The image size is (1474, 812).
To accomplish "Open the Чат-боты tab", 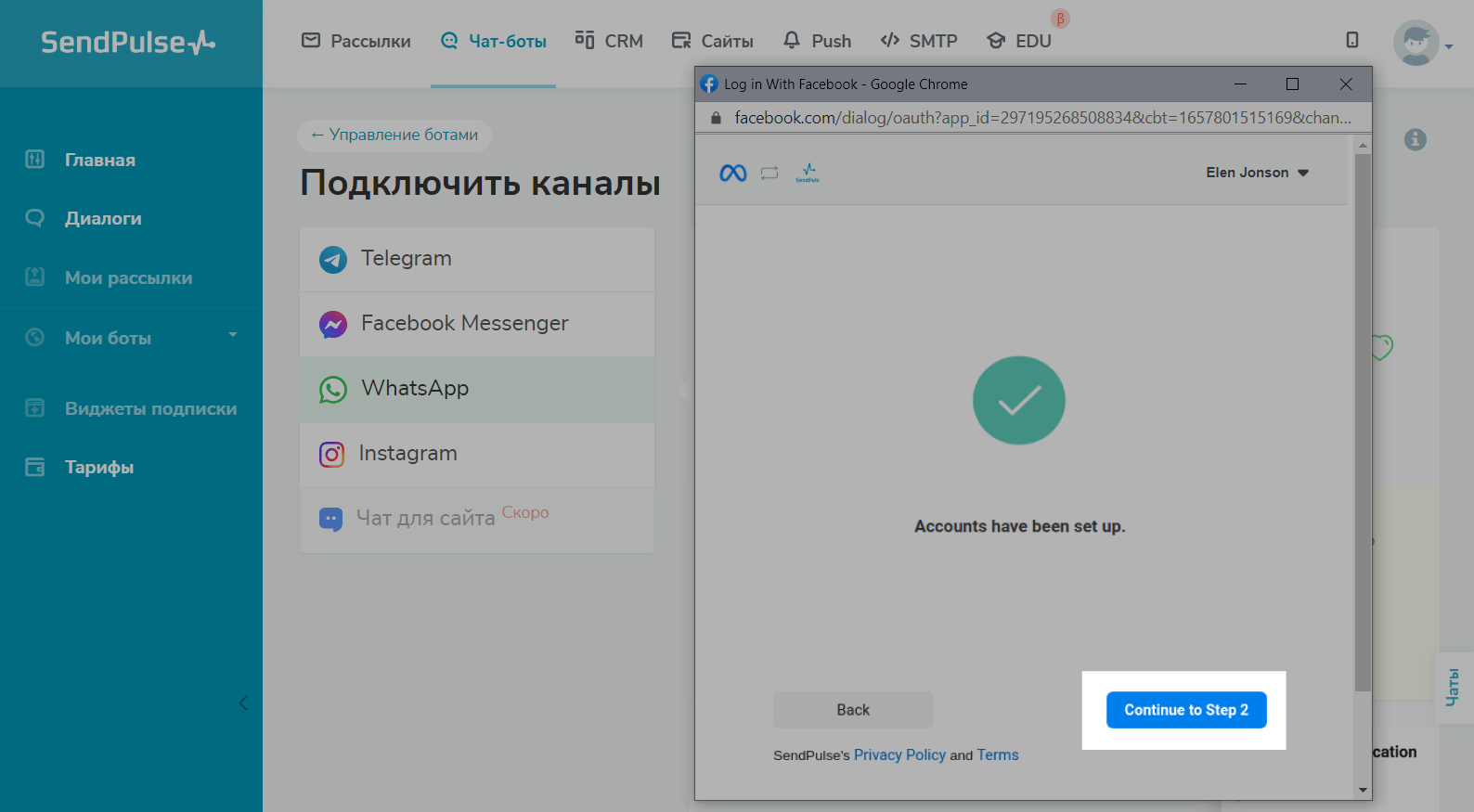I will click(494, 42).
